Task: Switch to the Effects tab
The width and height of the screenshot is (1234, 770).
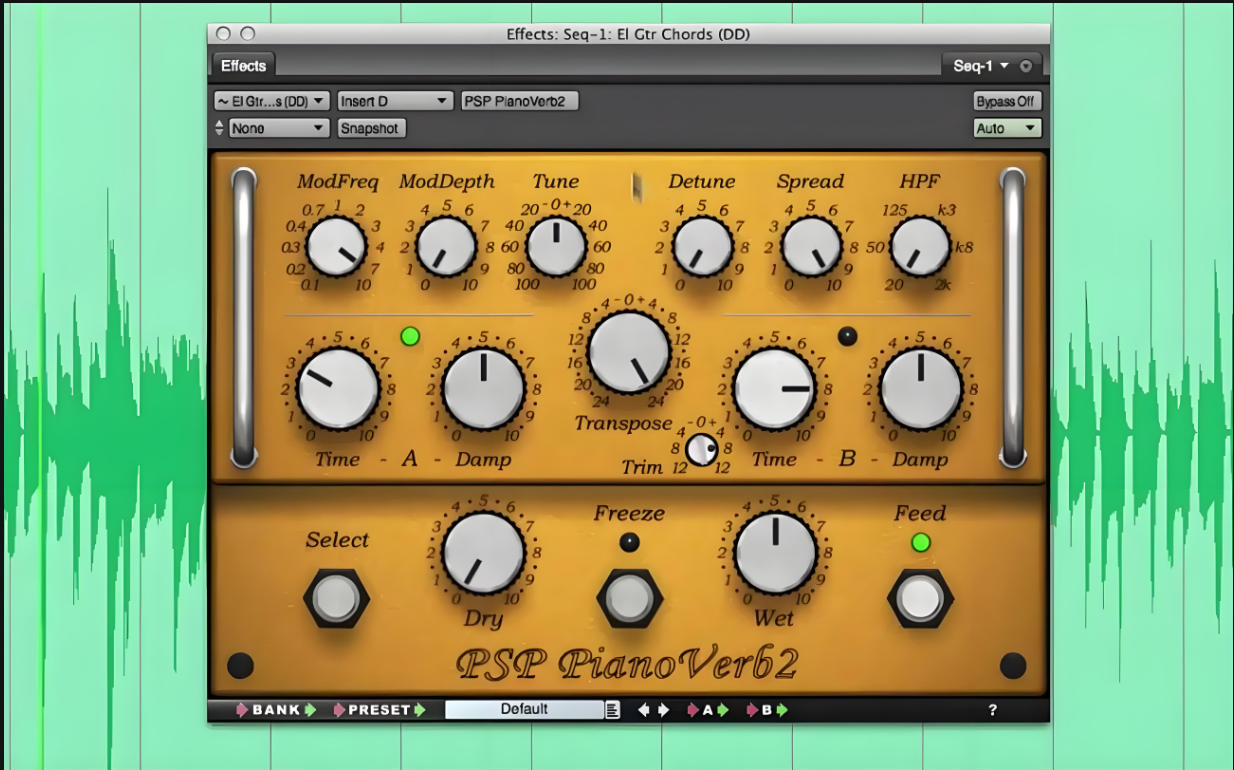Action: (243, 65)
